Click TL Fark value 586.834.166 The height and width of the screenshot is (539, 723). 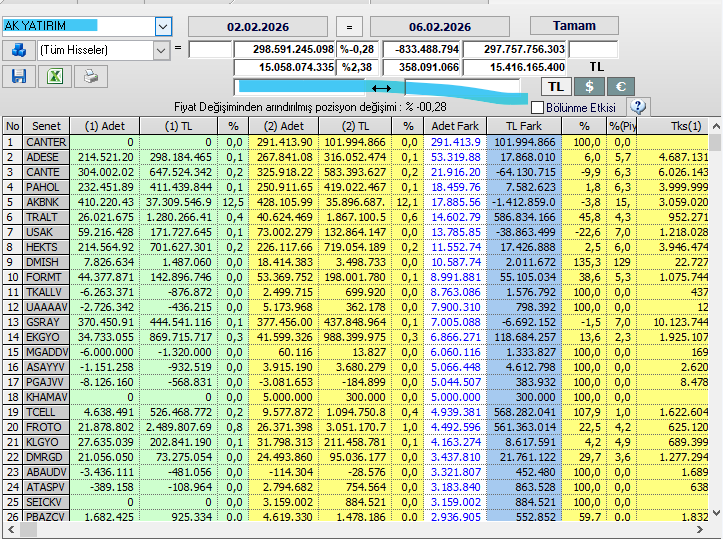point(524,217)
